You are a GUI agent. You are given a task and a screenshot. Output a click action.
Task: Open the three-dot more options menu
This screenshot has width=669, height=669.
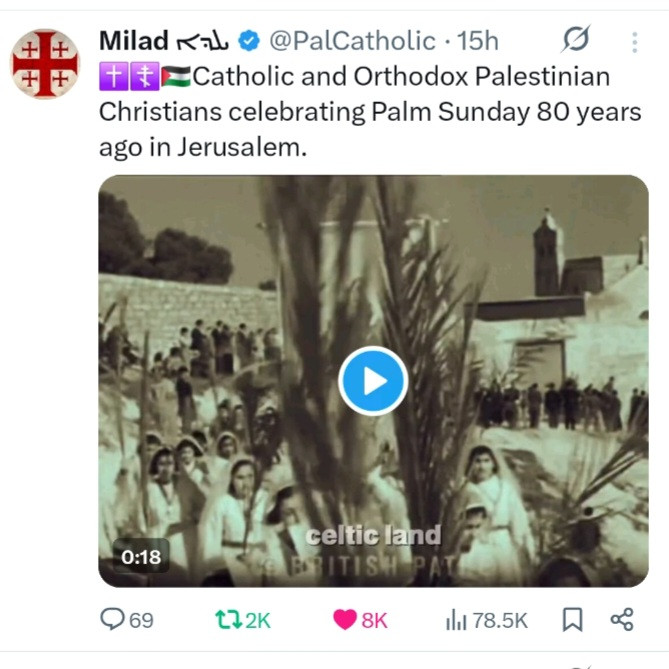(x=634, y=42)
